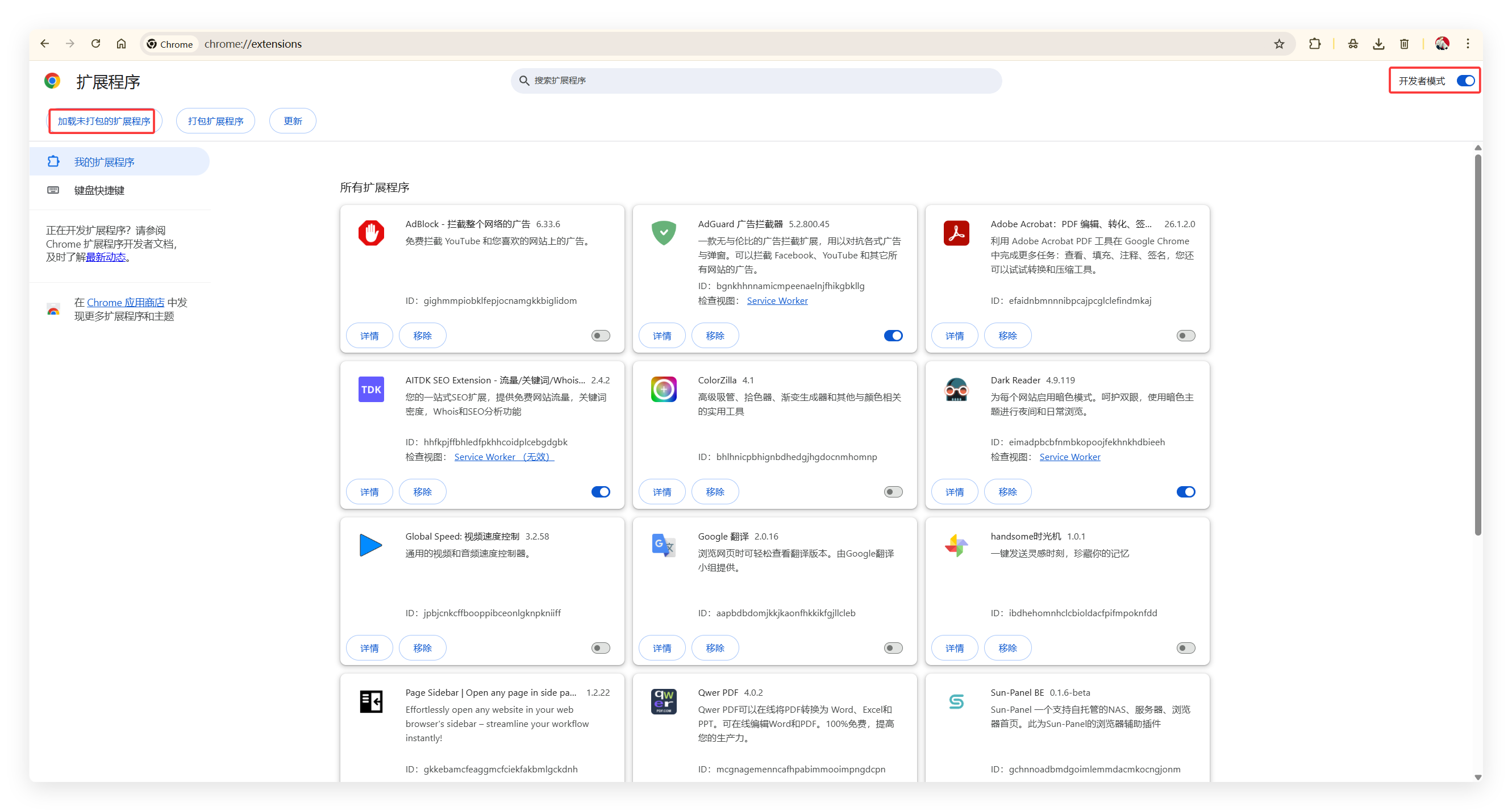The width and height of the screenshot is (1512, 811).
Task: Click the 更新 button
Action: pyautogui.click(x=292, y=121)
